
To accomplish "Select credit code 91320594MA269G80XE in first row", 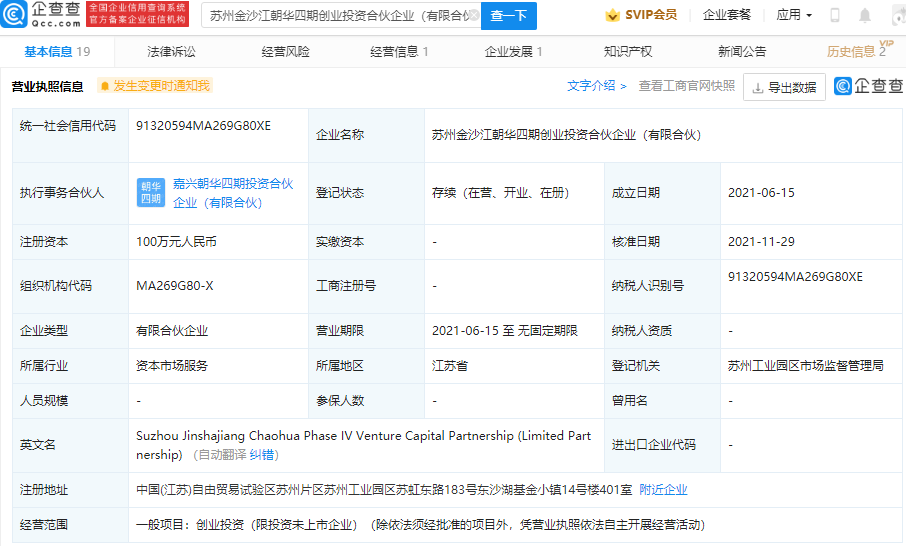I will (x=203, y=126).
